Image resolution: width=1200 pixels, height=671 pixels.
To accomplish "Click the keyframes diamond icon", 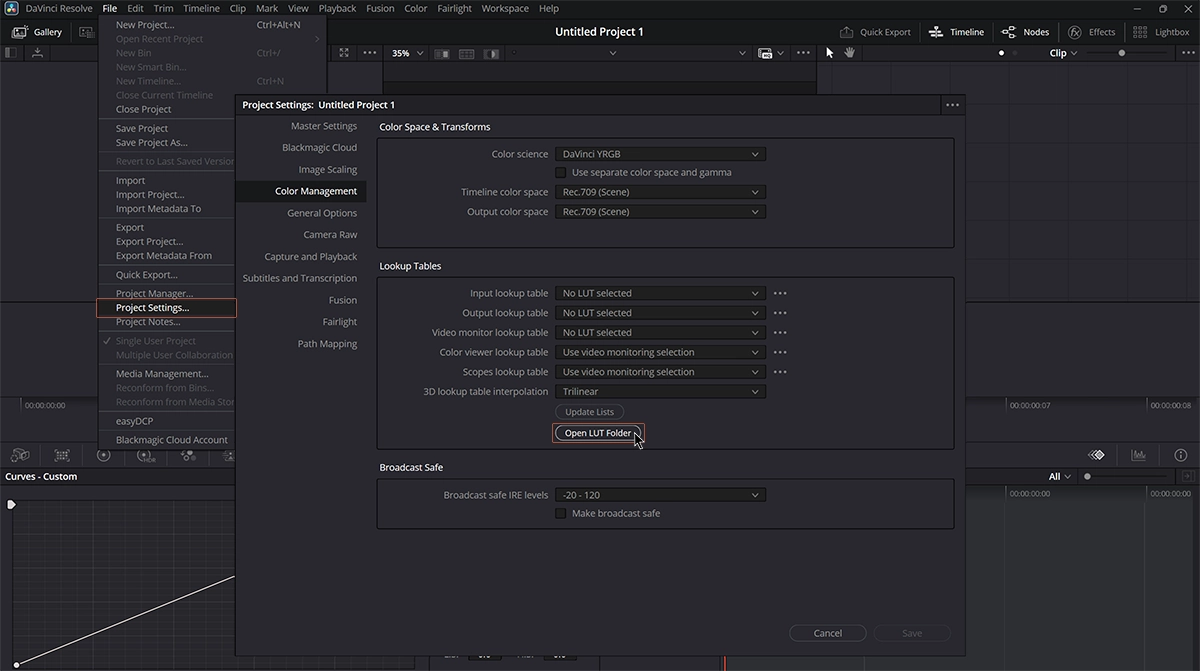I will 1096,455.
